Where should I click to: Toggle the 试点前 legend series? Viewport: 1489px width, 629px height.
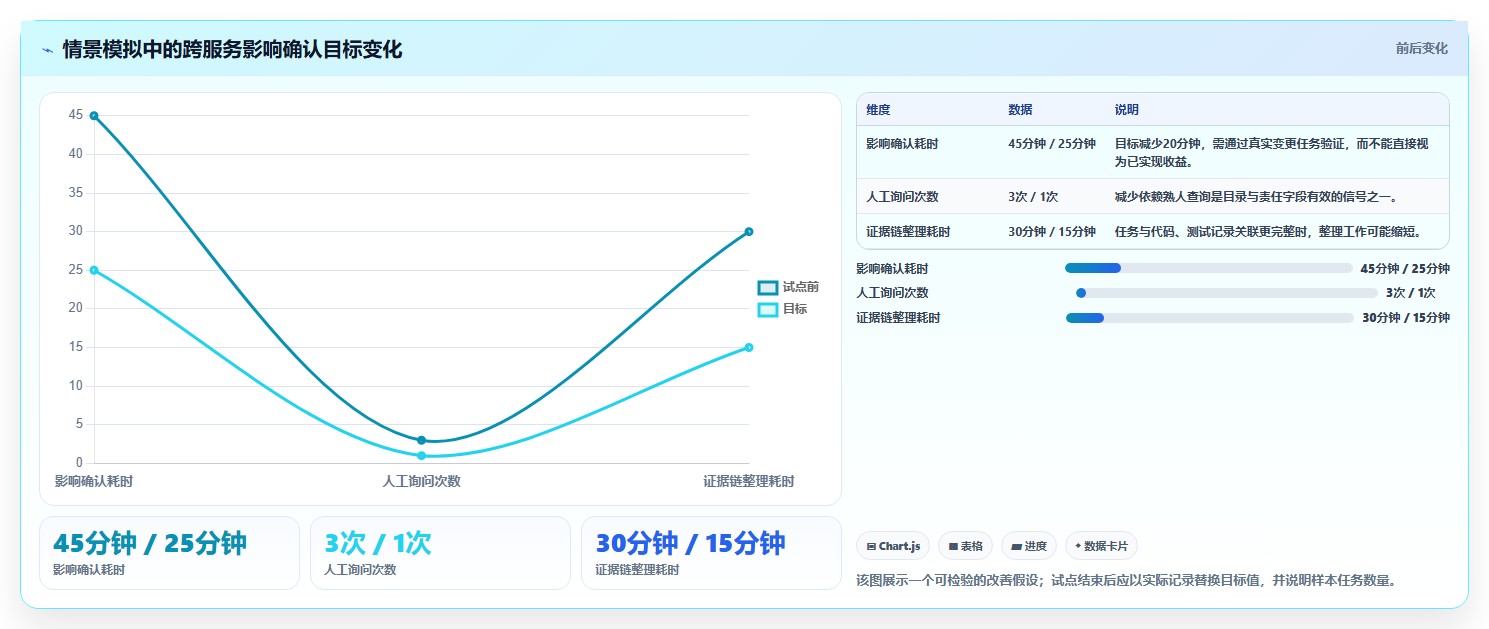(x=789, y=287)
